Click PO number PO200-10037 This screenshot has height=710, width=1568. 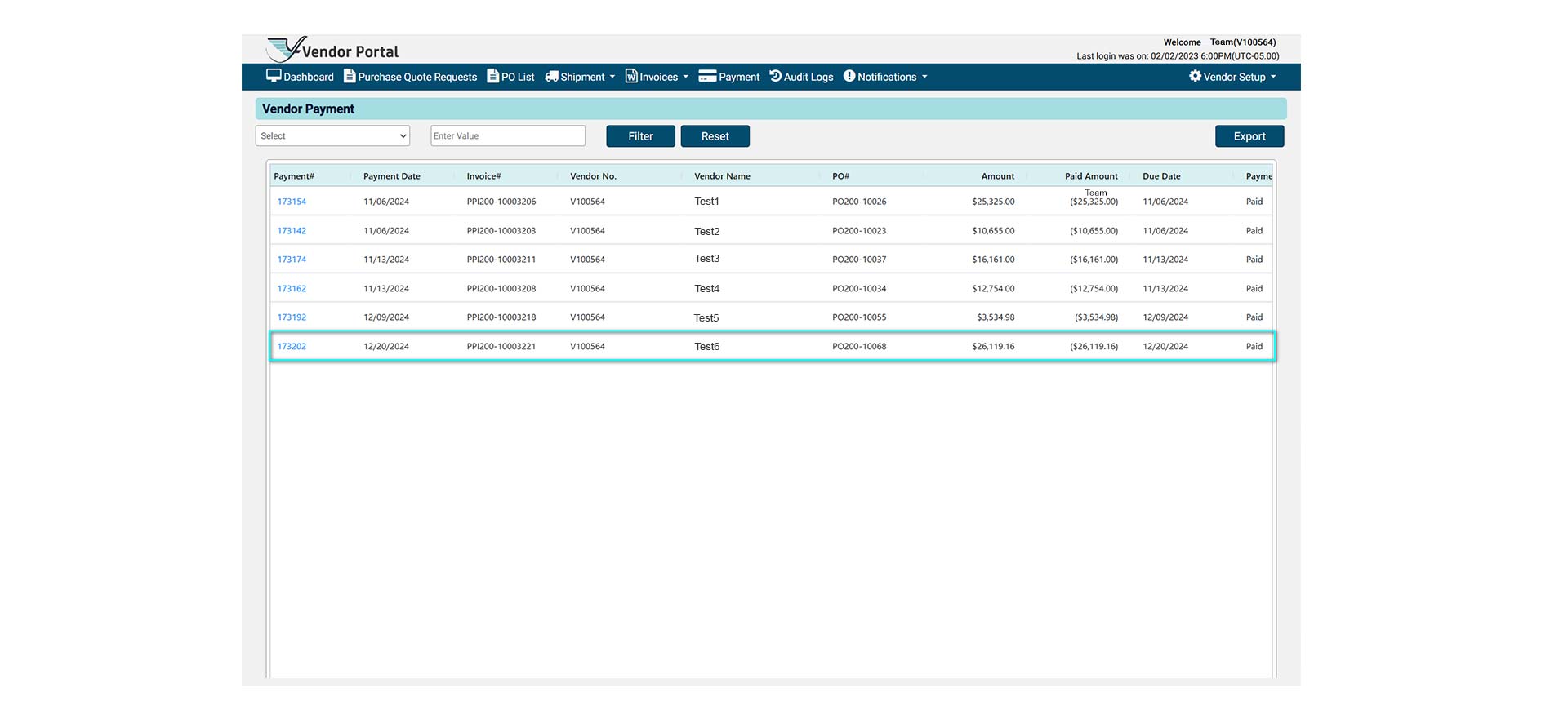(859, 260)
